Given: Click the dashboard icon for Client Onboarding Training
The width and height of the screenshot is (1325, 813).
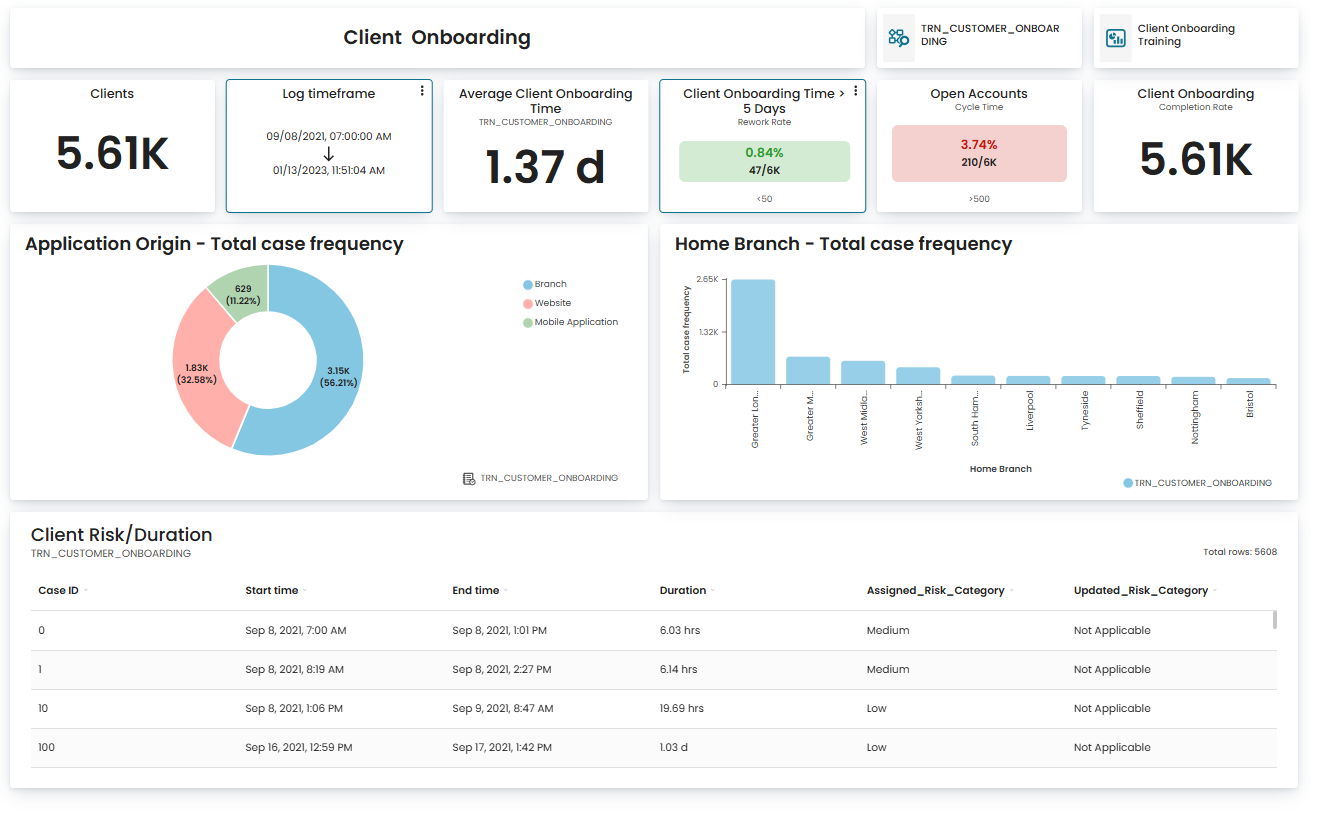Looking at the screenshot, I should (x=1115, y=38).
